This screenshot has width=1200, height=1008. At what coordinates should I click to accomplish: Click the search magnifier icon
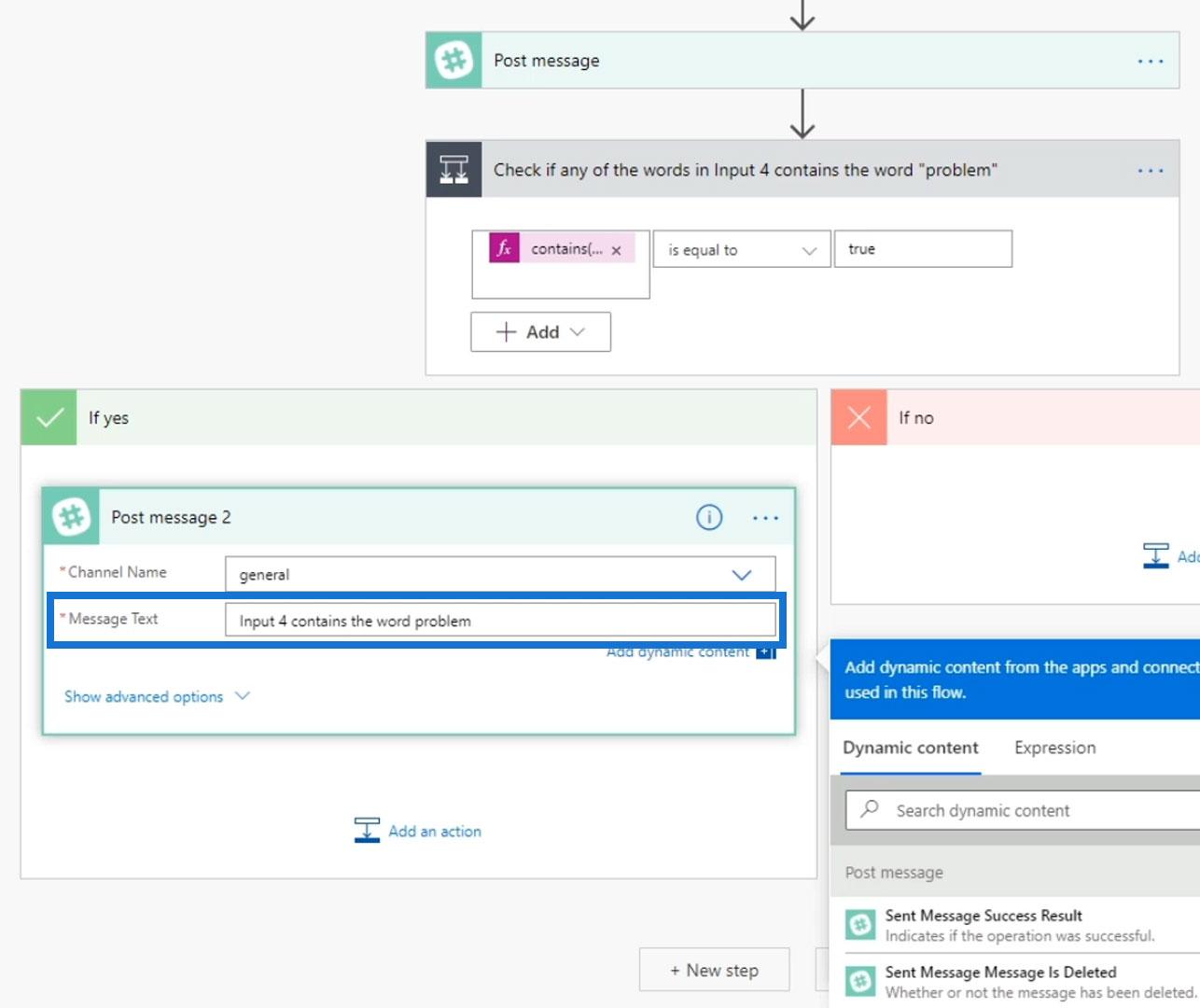[x=870, y=809]
